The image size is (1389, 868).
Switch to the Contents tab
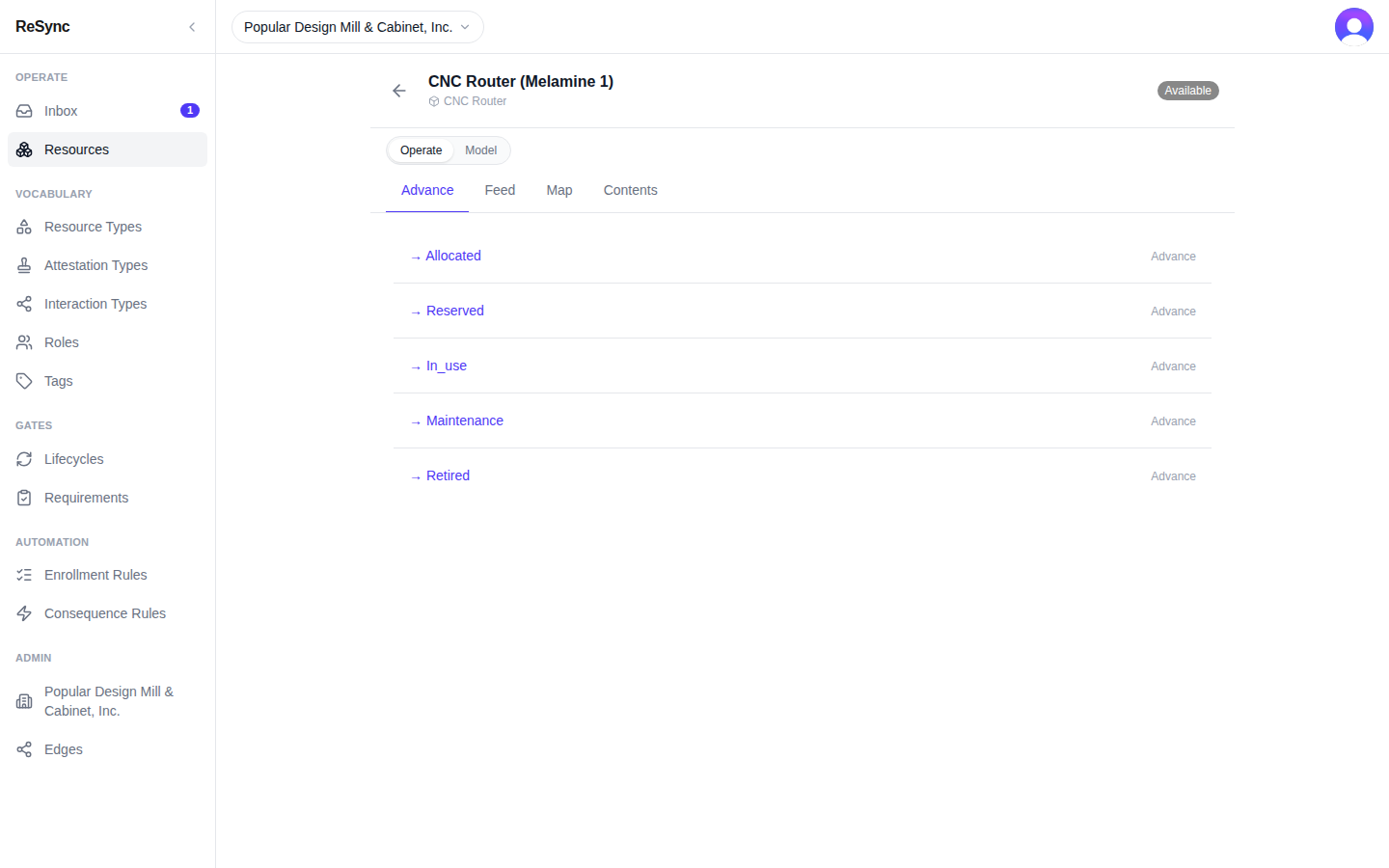pyautogui.click(x=631, y=190)
